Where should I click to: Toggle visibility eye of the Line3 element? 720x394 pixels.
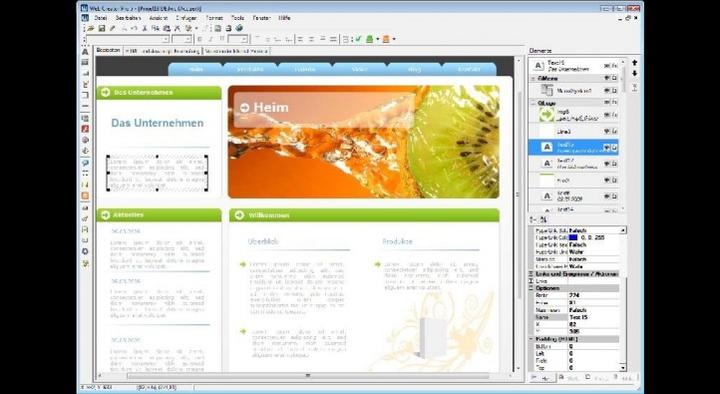pyautogui.click(x=607, y=131)
